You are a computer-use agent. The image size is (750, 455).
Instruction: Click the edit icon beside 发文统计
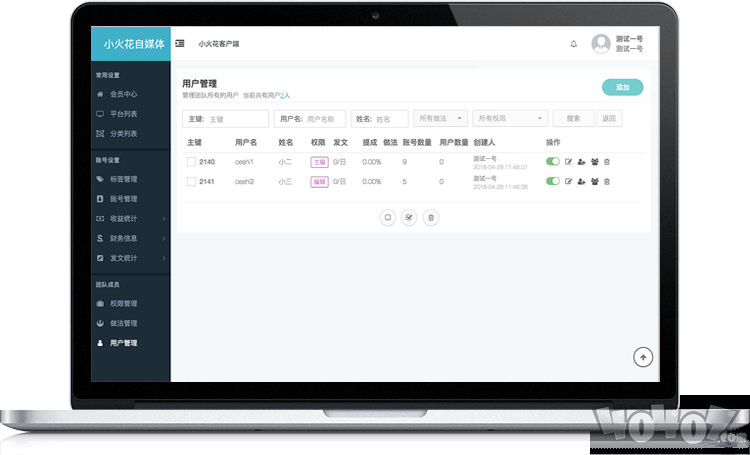click(100, 258)
